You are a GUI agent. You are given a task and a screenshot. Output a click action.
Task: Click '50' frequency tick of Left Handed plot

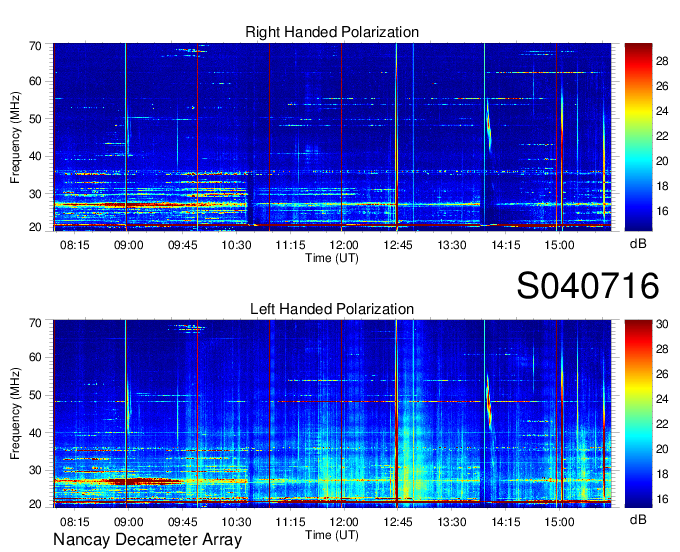pyautogui.click(x=35, y=395)
